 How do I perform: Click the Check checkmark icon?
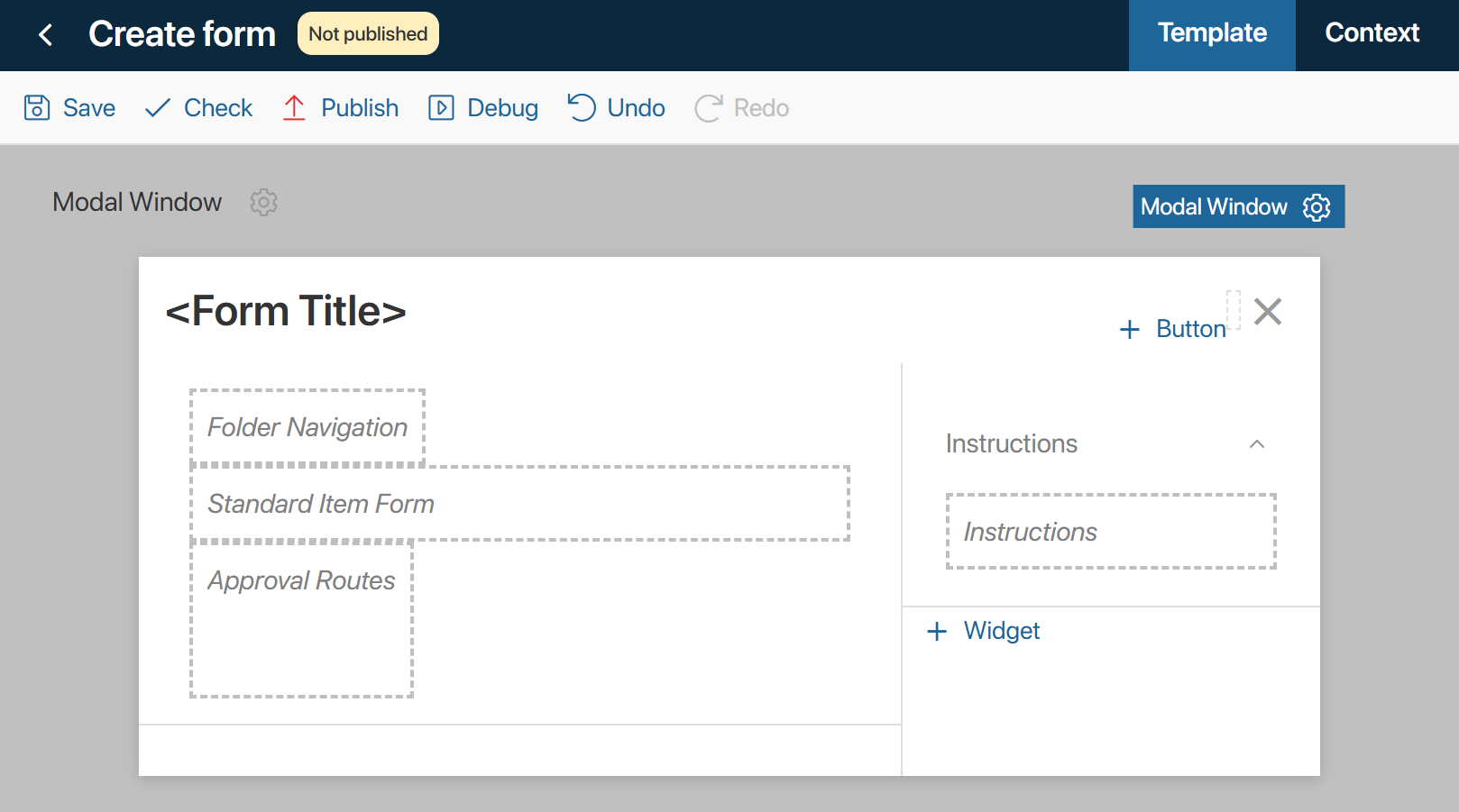click(x=158, y=107)
